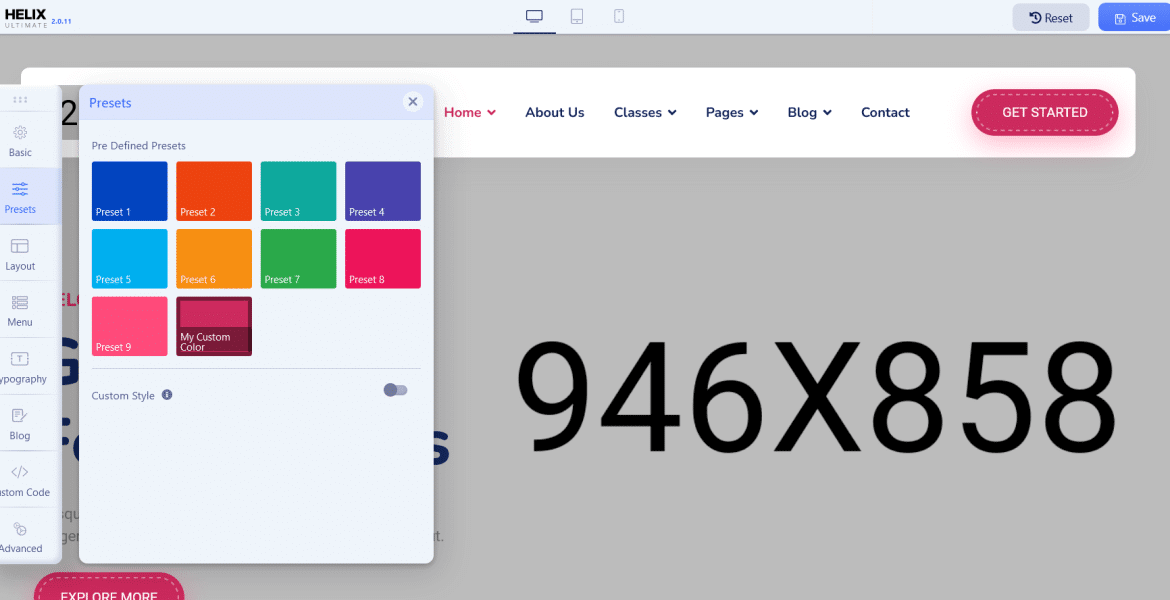1170x600 pixels.
Task: Select Home in the navigation menu
Action: tap(469, 112)
